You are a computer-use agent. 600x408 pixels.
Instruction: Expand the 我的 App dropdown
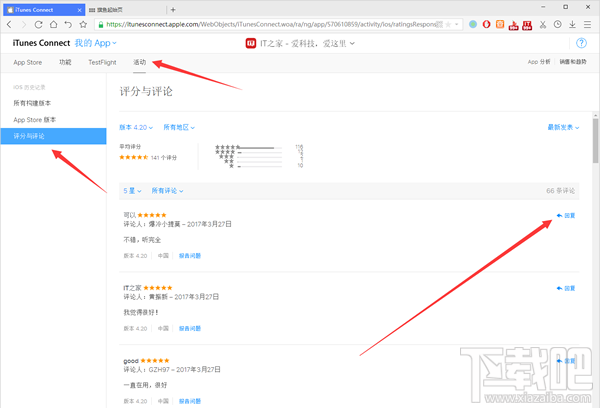click(95, 43)
